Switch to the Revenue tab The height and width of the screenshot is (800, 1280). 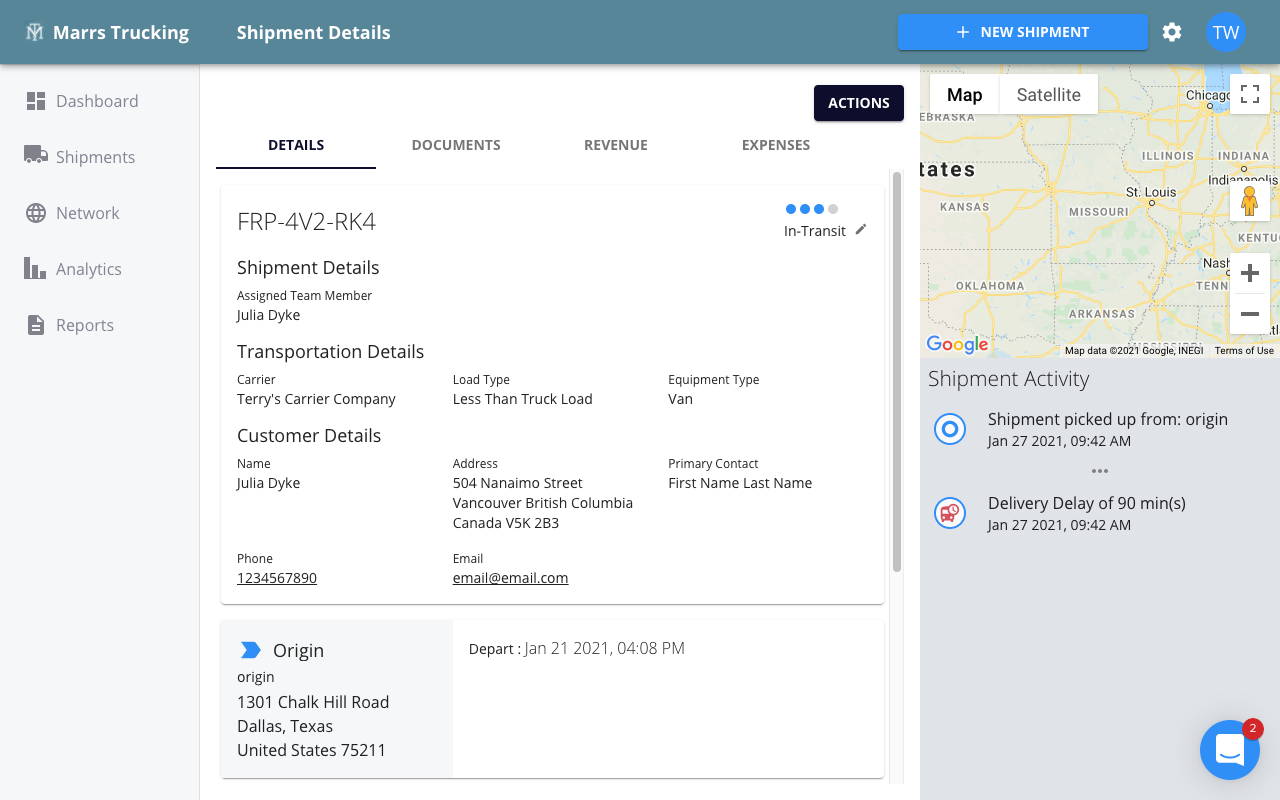pos(616,145)
